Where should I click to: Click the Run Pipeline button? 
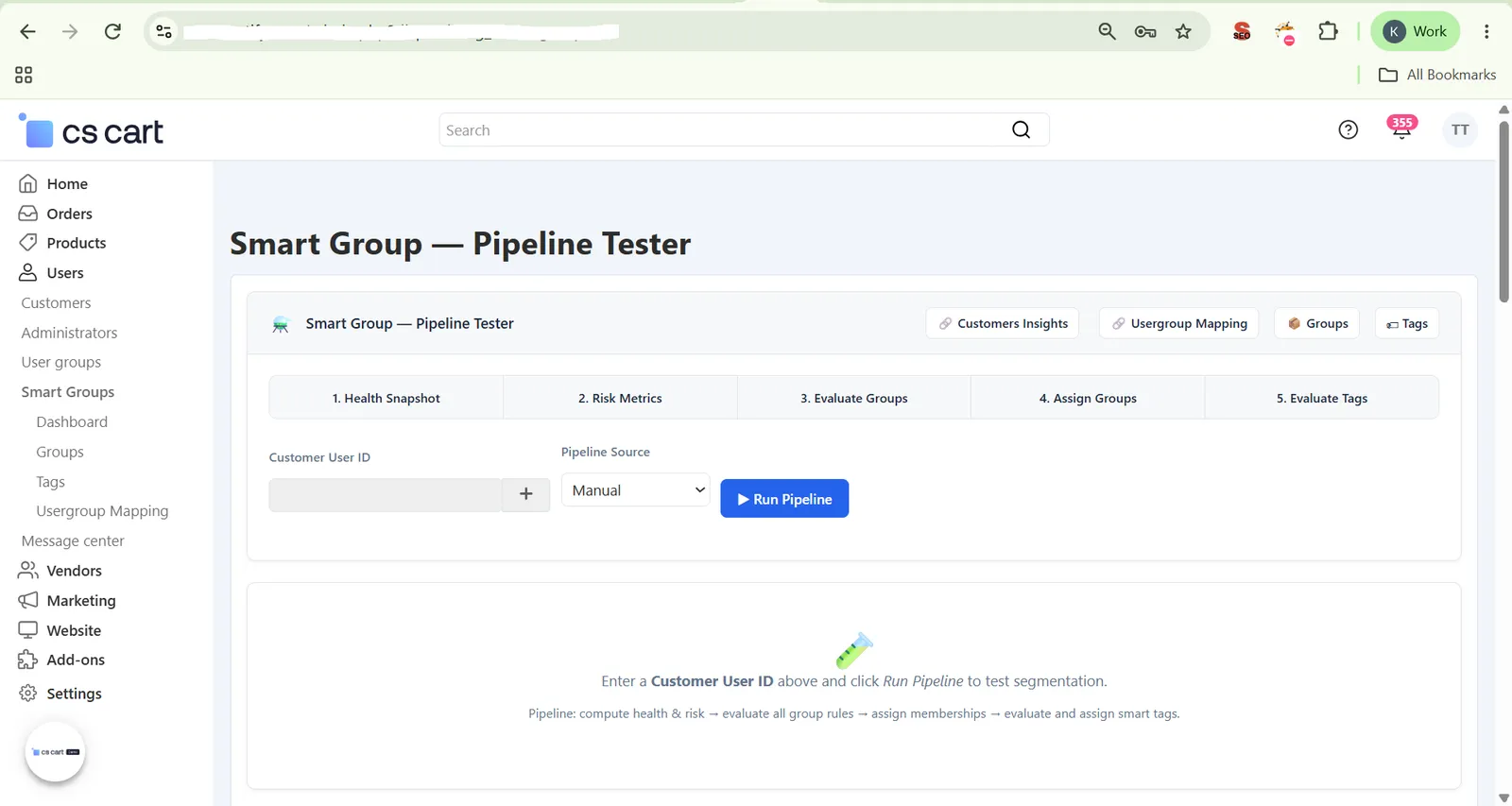click(784, 499)
